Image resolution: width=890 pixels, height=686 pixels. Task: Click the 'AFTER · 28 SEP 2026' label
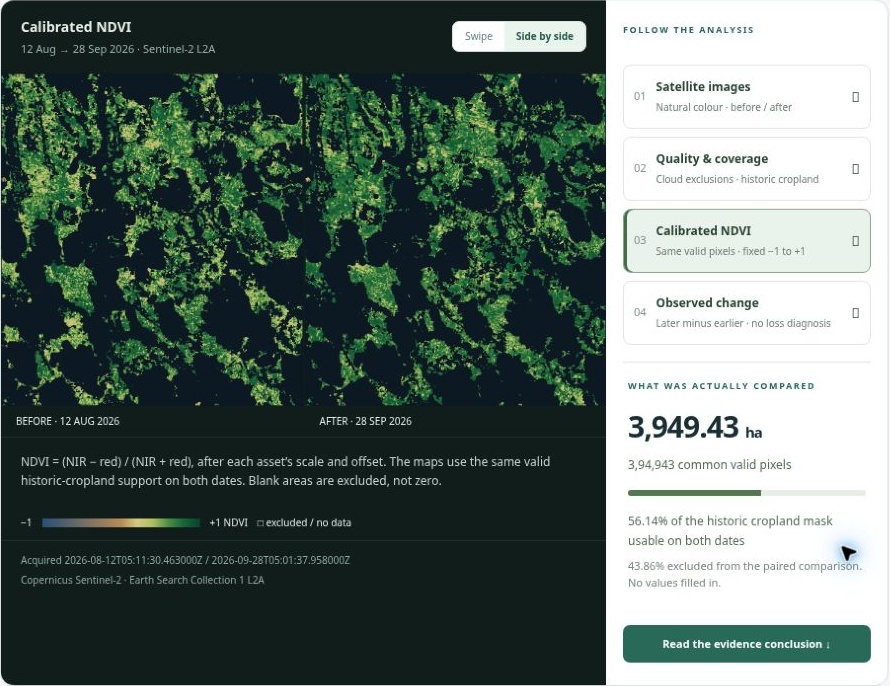pos(366,421)
